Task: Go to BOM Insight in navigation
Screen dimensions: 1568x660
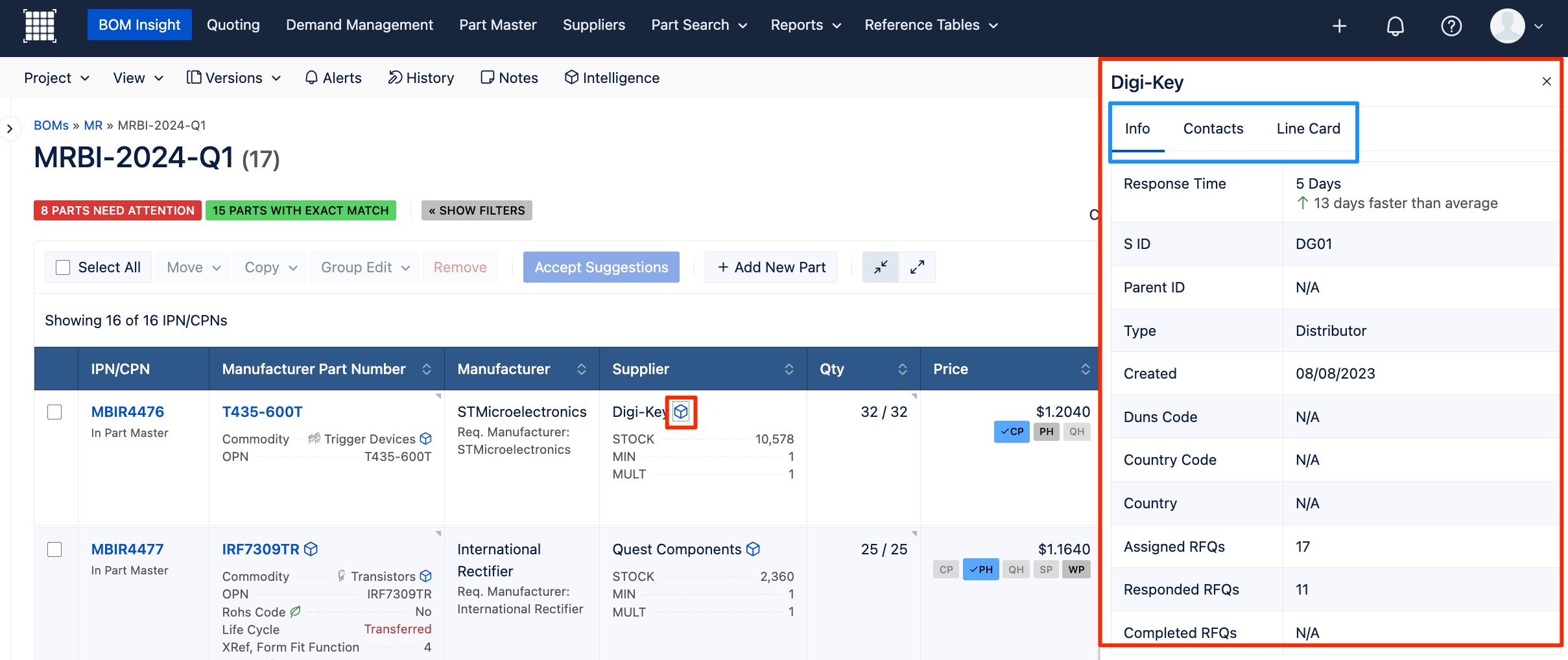Action: tap(139, 25)
